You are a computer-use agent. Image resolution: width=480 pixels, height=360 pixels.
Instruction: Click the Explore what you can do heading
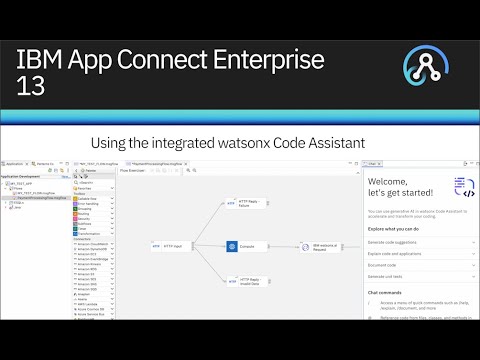click(x=393, y=229)
